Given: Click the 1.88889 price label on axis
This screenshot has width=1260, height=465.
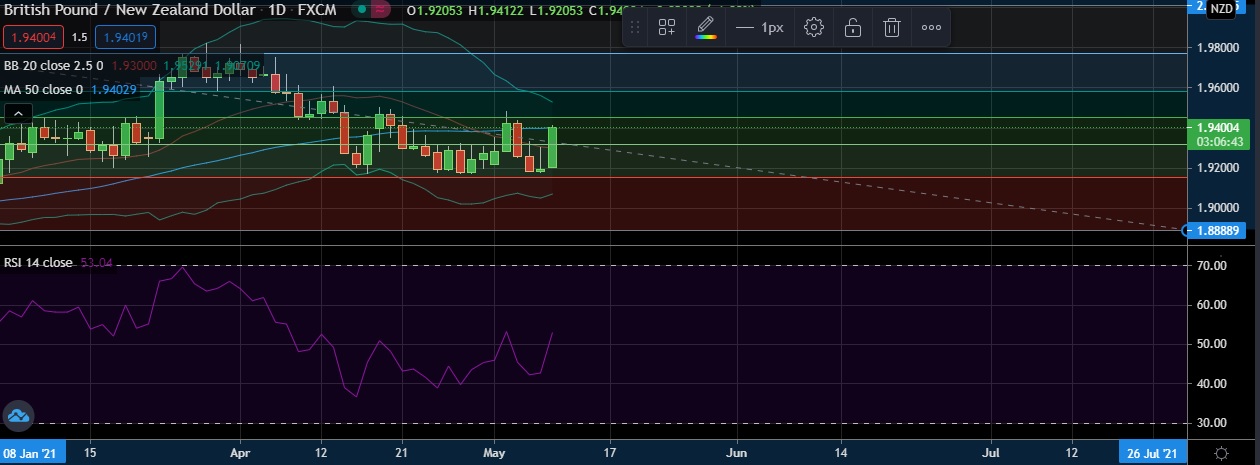Looking at the screenshot, I should tap(1220, 230).
